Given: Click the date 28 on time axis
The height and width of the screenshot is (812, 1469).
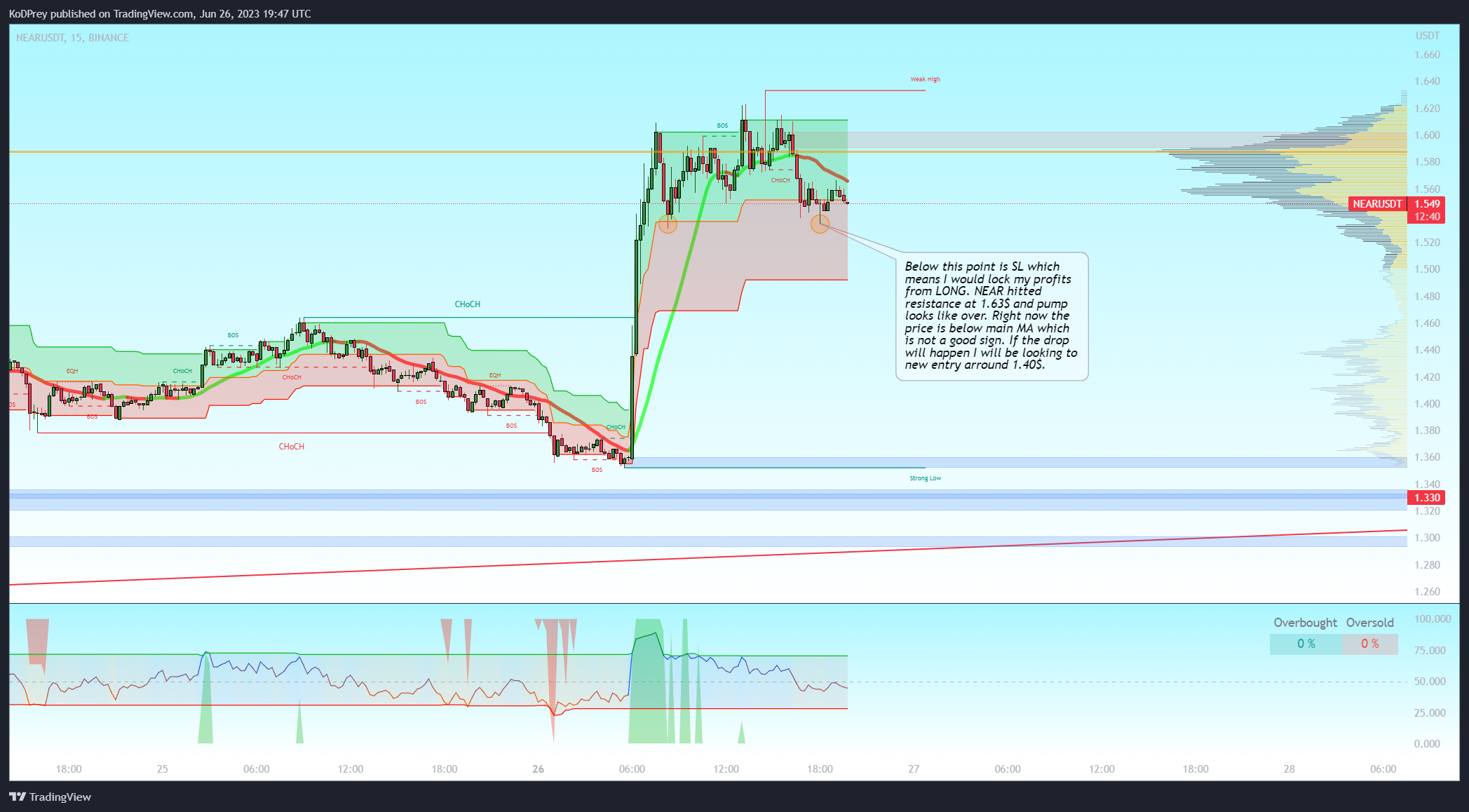Looking at the screenshot, I should (1289, 769).
